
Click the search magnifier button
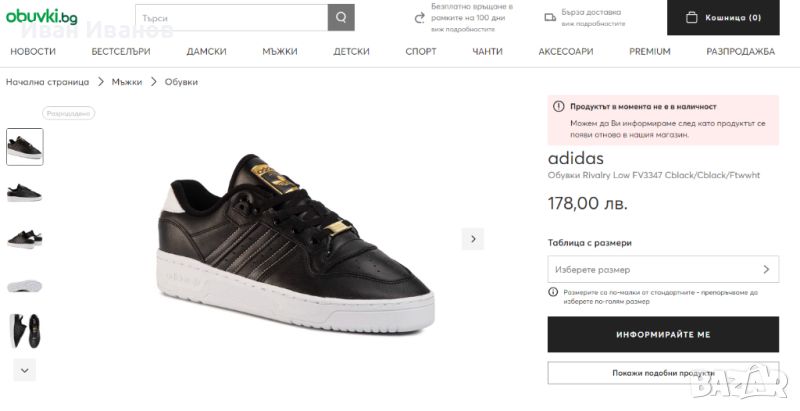click(x=341, y=17)
